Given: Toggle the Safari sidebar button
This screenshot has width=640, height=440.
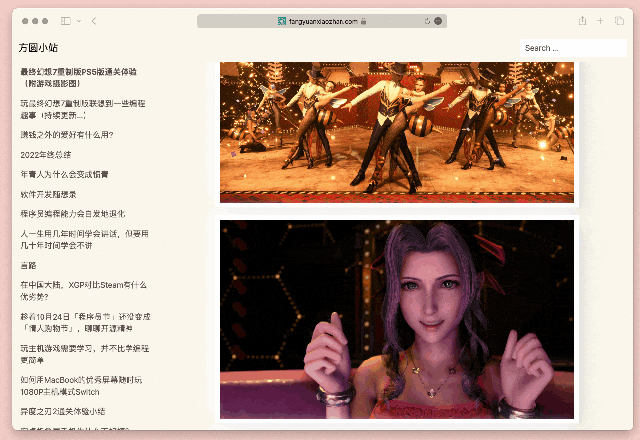Looking at the screenshot, I should (66, 21).
